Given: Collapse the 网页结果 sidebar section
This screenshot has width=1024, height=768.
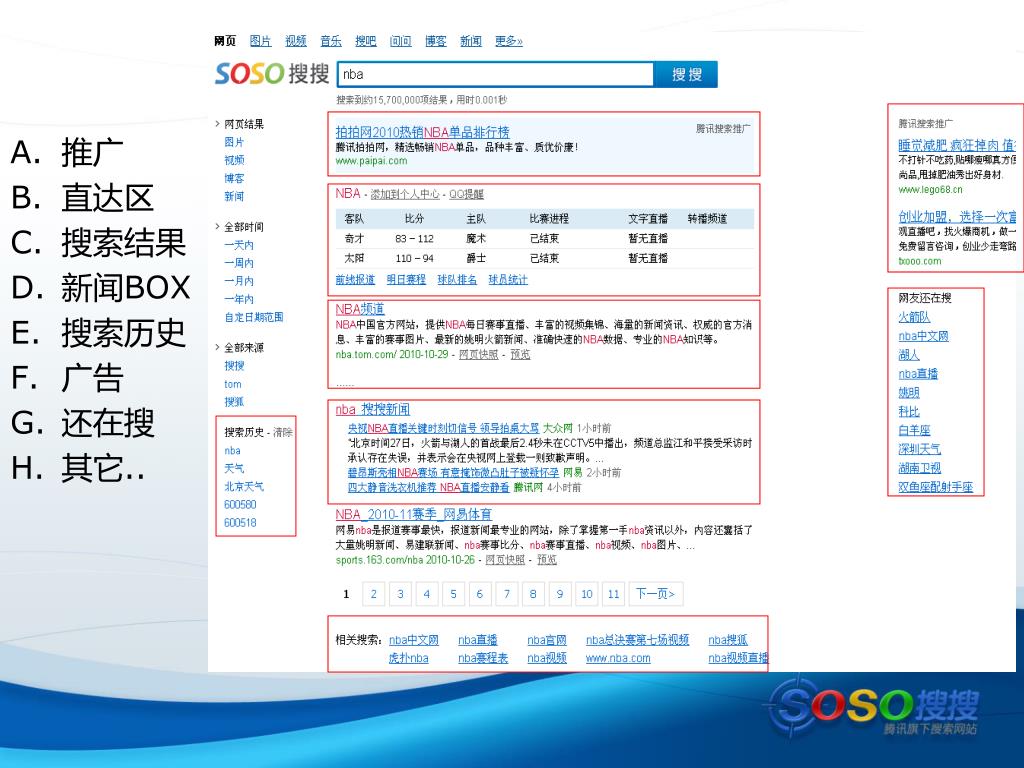Looking at the screenshot, I should [240, 124].
